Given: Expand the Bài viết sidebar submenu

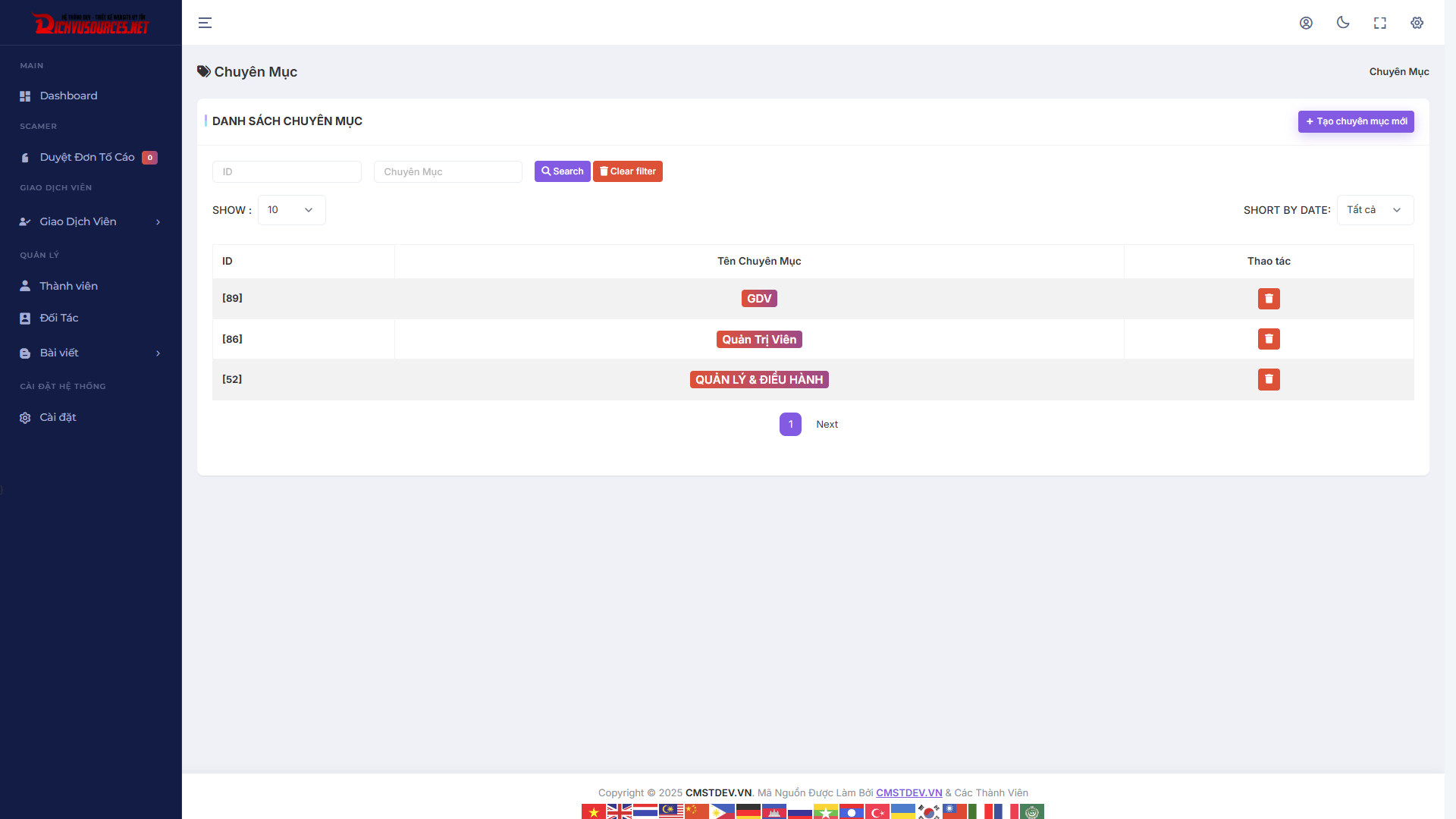Looking at the screenshot, I should click(91, 353).
